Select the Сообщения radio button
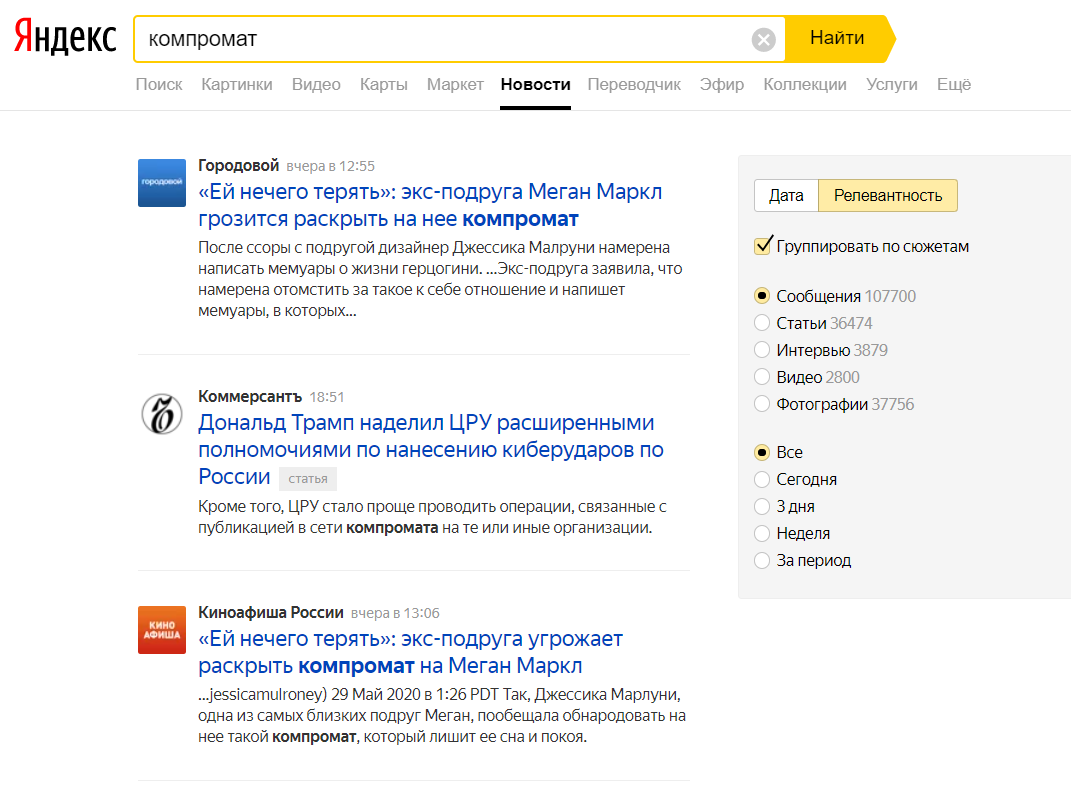Image resolution: width=1071 pixels, height=802 pixels. [762, 296]
